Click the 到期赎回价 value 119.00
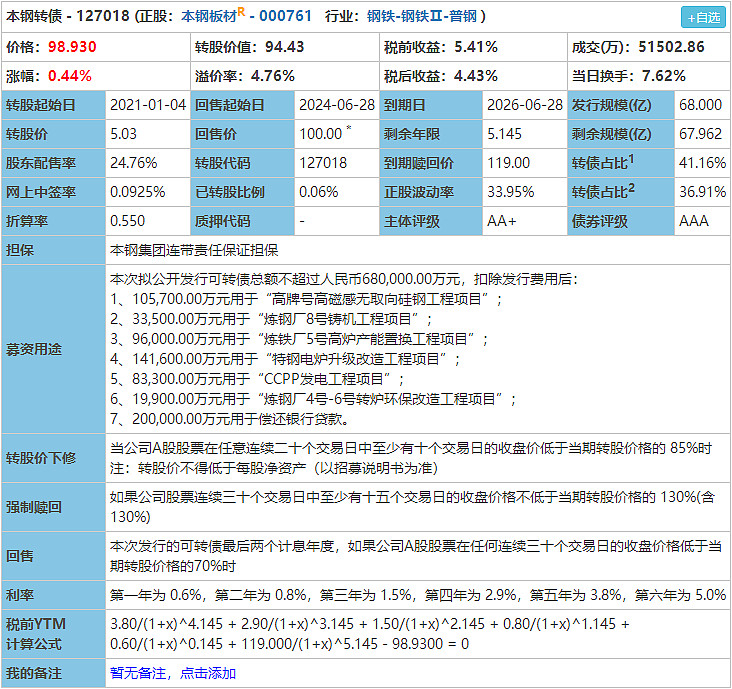The height and width of the screenshot is (689, 732). (x=508, y=163)
